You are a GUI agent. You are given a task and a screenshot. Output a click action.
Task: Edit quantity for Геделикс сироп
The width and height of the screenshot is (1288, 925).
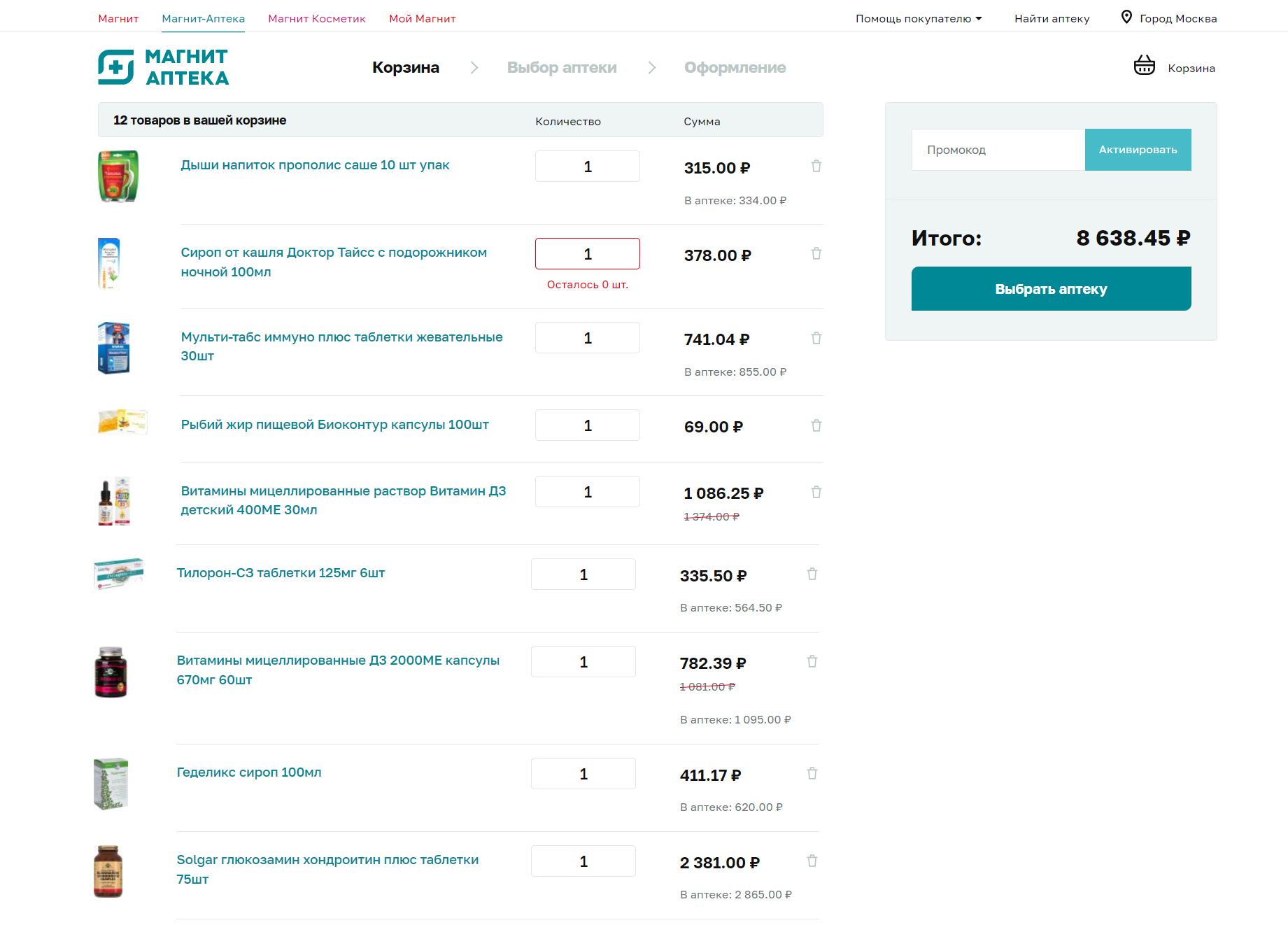coord(583,774)
